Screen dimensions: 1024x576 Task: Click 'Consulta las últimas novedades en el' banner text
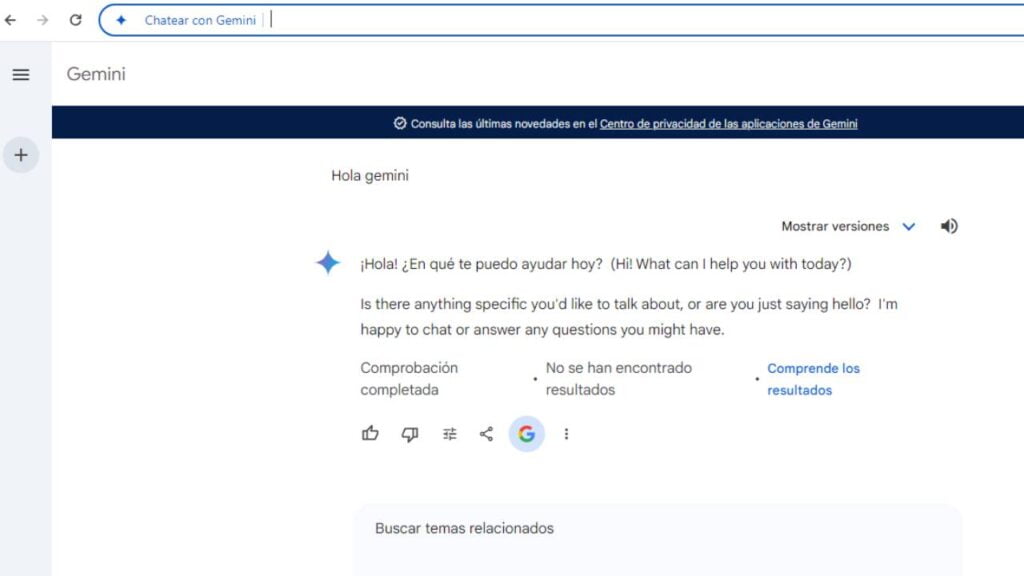(x=504, y=123)
